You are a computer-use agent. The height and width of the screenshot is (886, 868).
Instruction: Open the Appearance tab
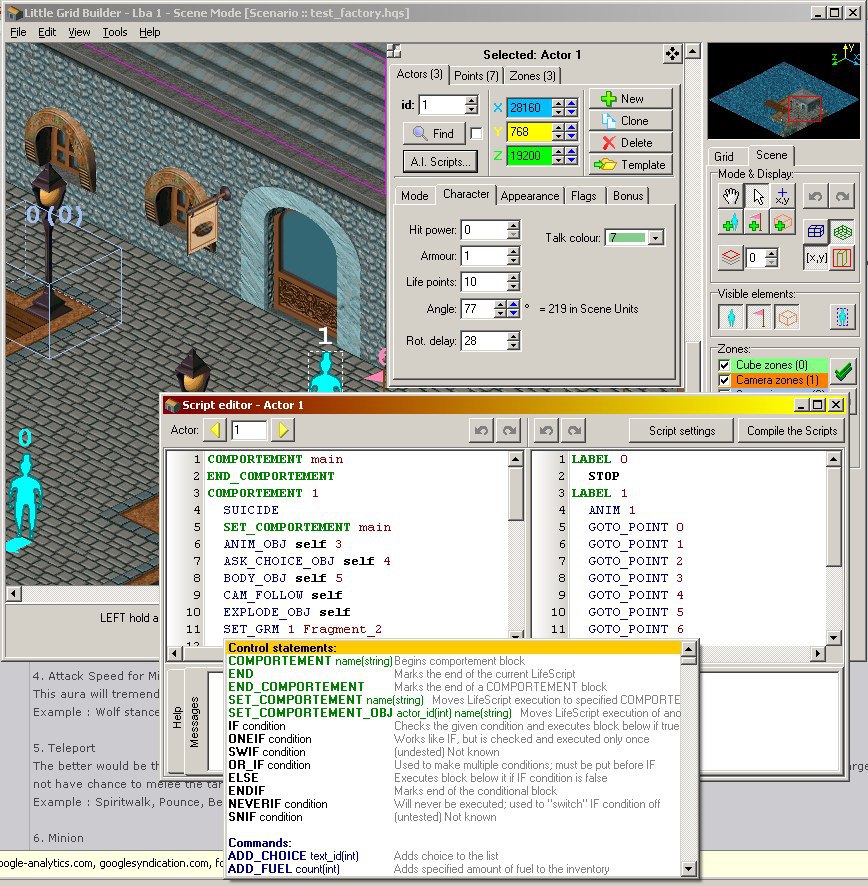pyautogui.click(x=530, y=196)
